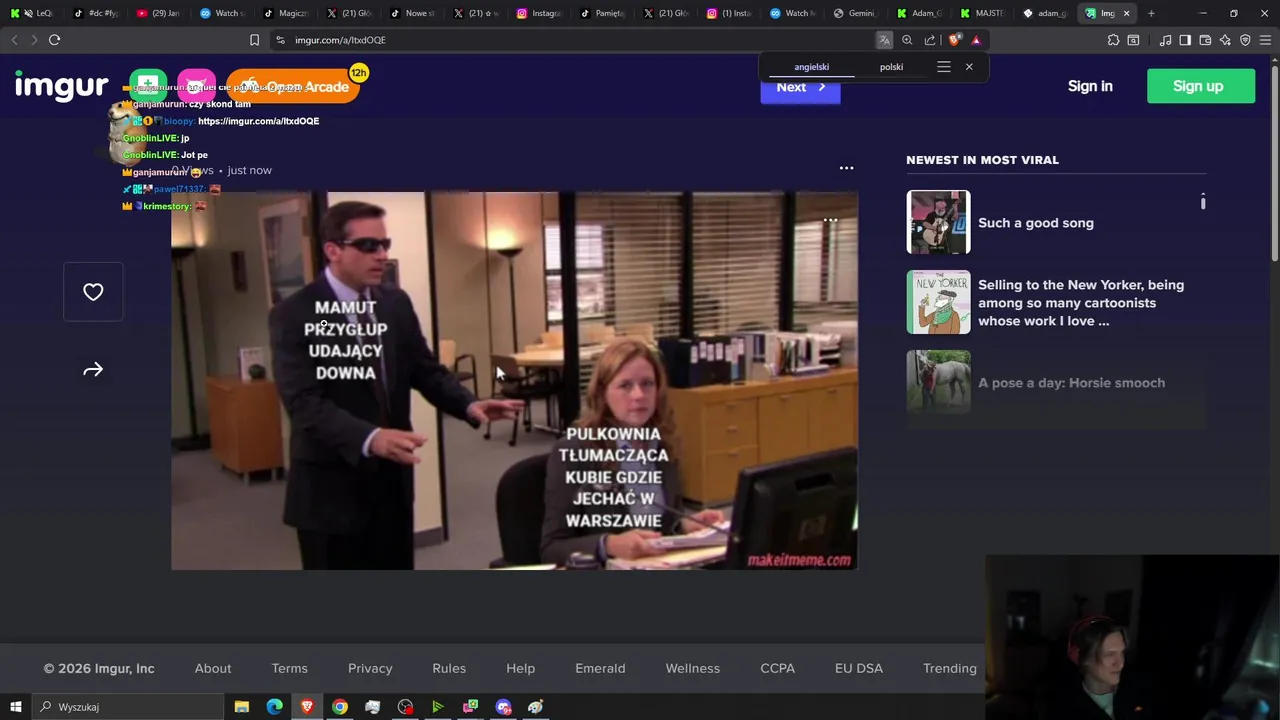Open the EU DSA footer link
1280x720 pixels.
[859, 668]
